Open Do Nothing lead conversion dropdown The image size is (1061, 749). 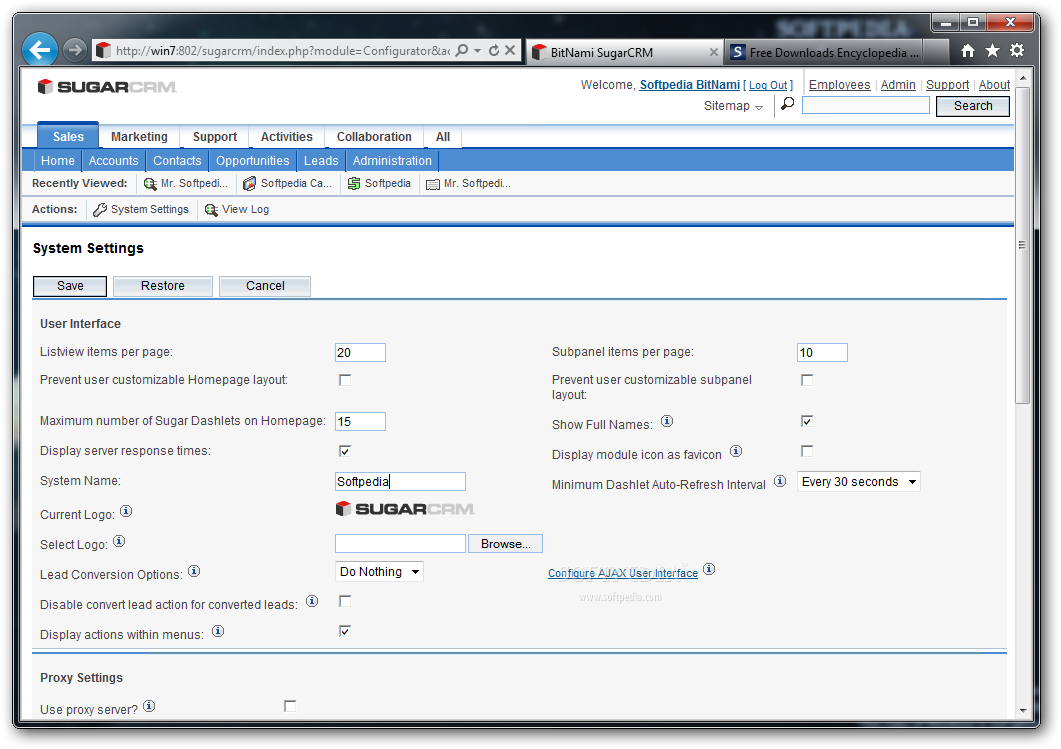coord(379,572)
